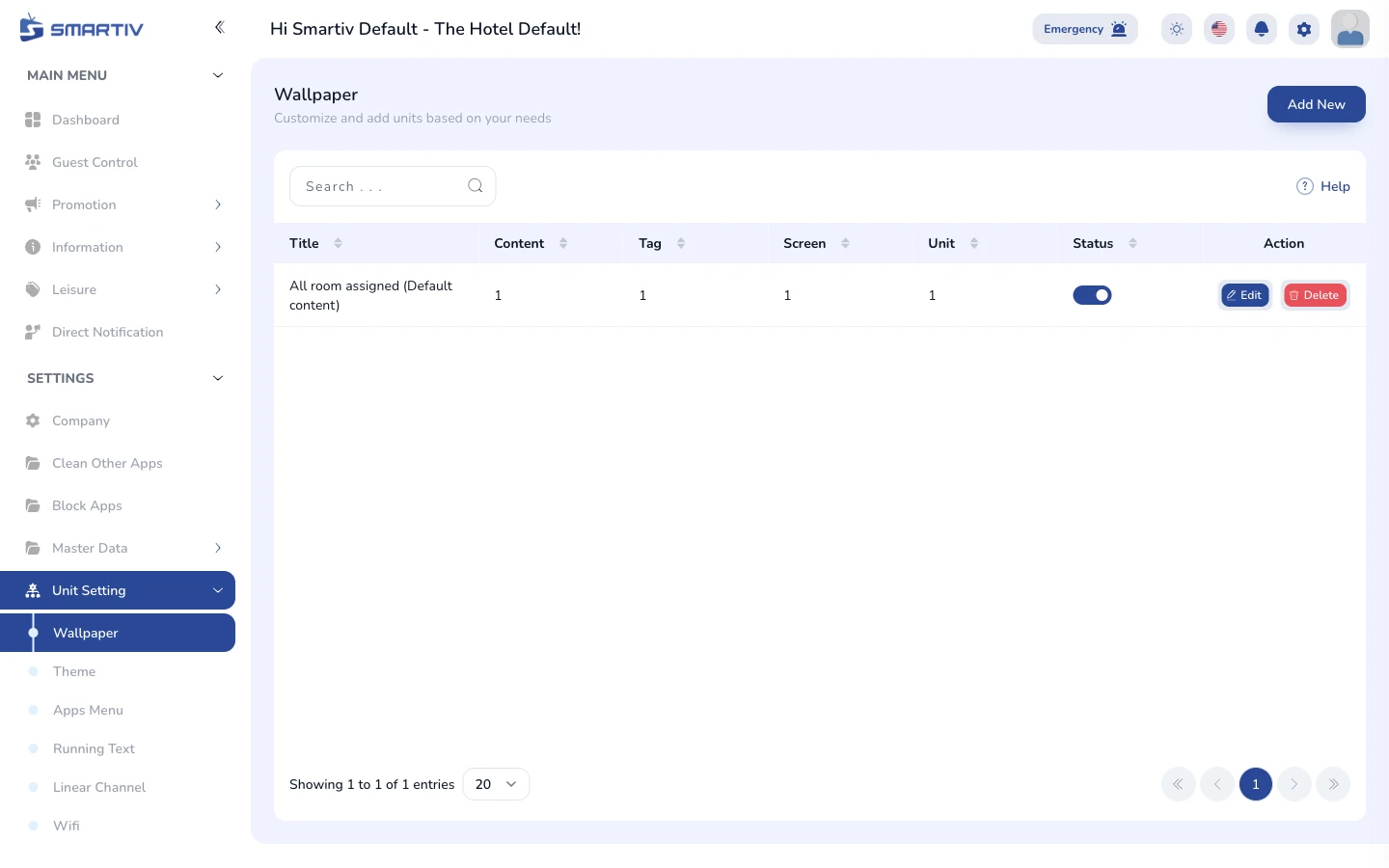
Task: Open the user profile avatar
Action: tap(1350, 29)
